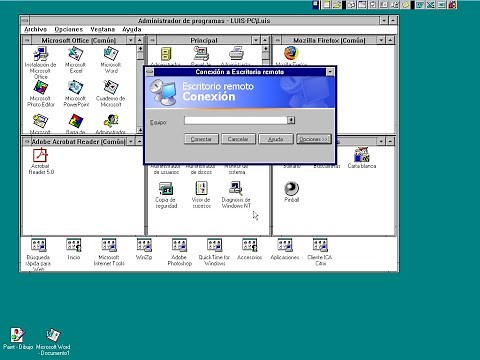Screen dimensions: 480x360
Task: Click the Word button on Office shortcut bar
Action: tap(420, 5)
